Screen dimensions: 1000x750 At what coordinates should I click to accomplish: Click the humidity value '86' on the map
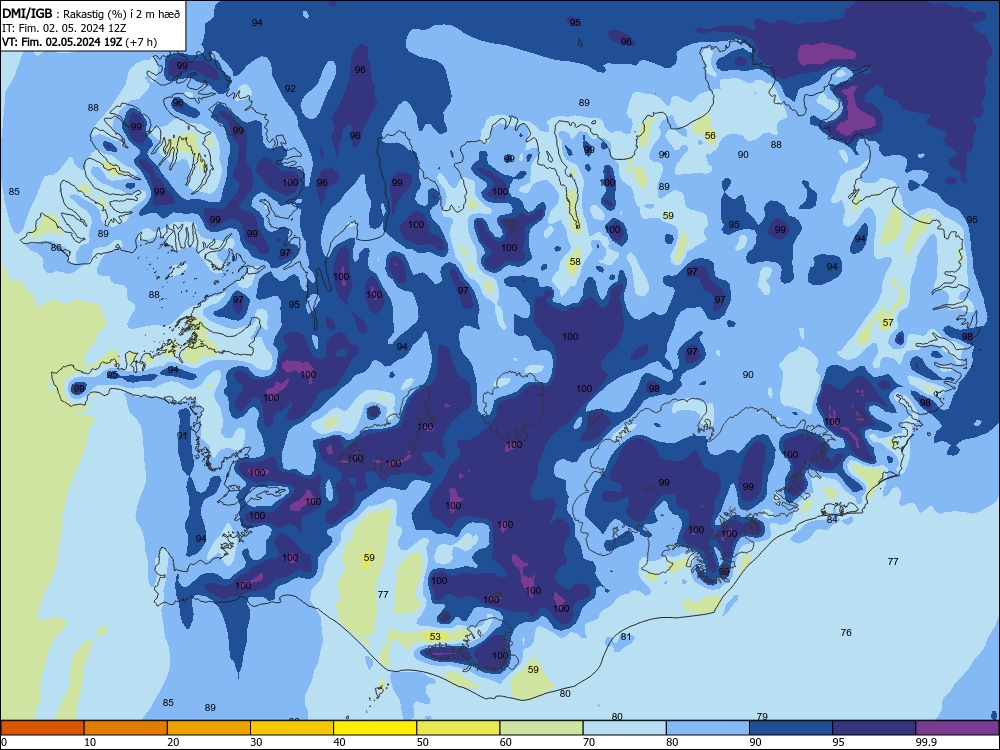(x=56, y=247)
